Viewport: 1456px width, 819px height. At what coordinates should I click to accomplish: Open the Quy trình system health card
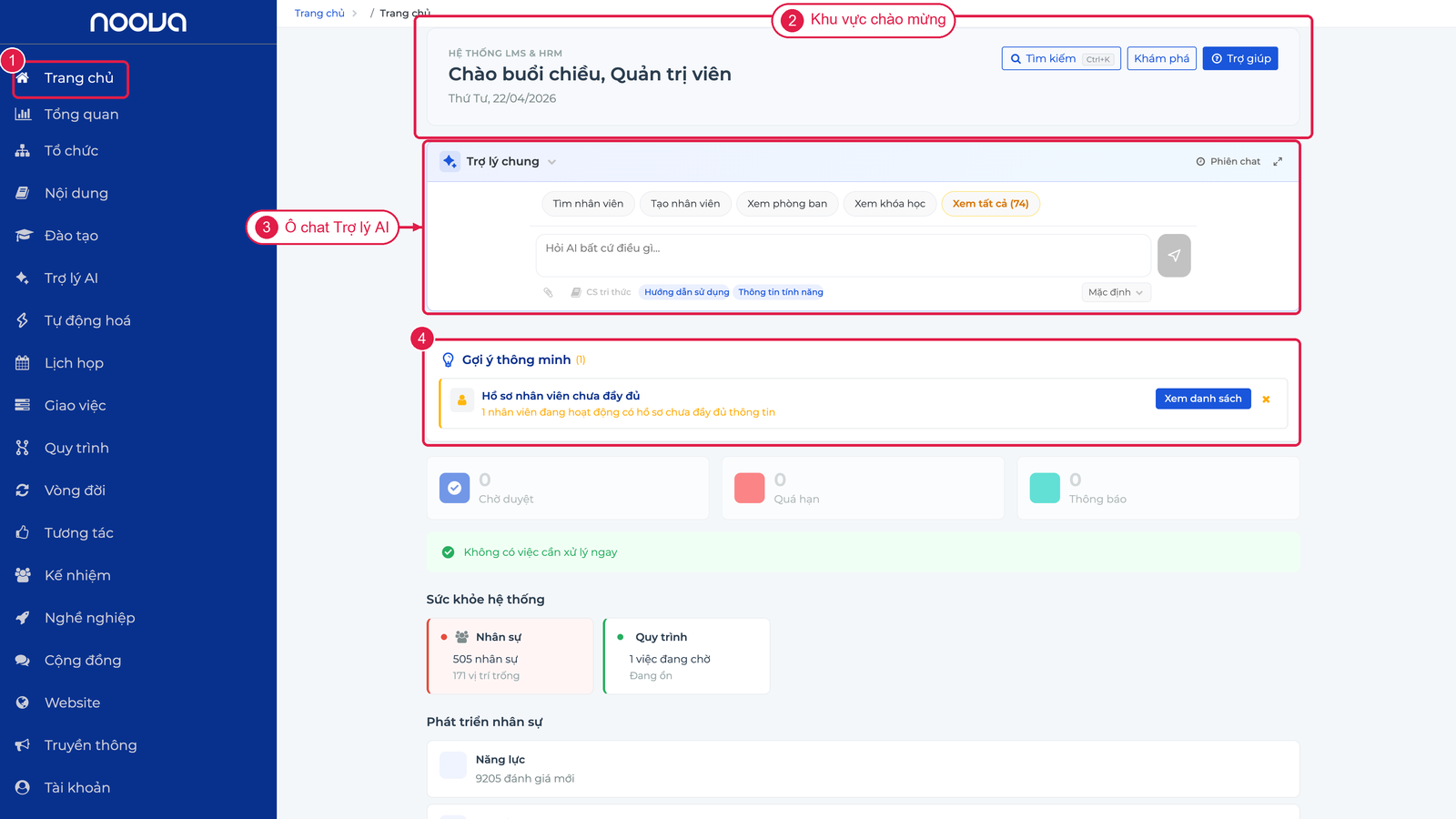[x=687, y=656]
